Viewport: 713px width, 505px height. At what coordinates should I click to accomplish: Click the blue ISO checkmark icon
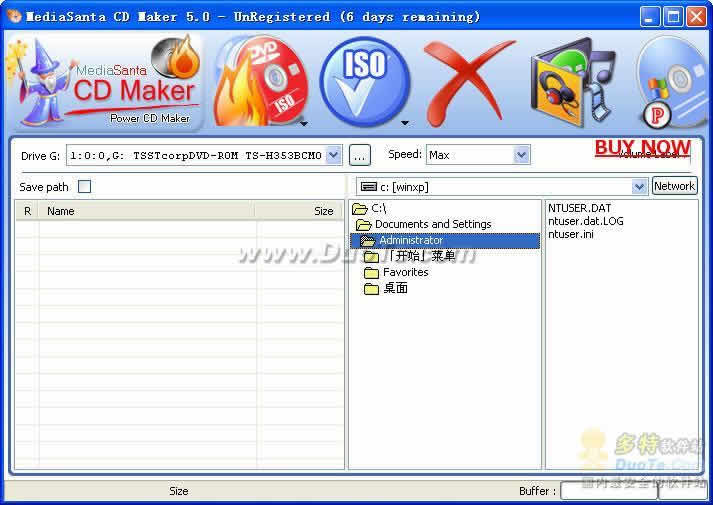coord(365,82)
